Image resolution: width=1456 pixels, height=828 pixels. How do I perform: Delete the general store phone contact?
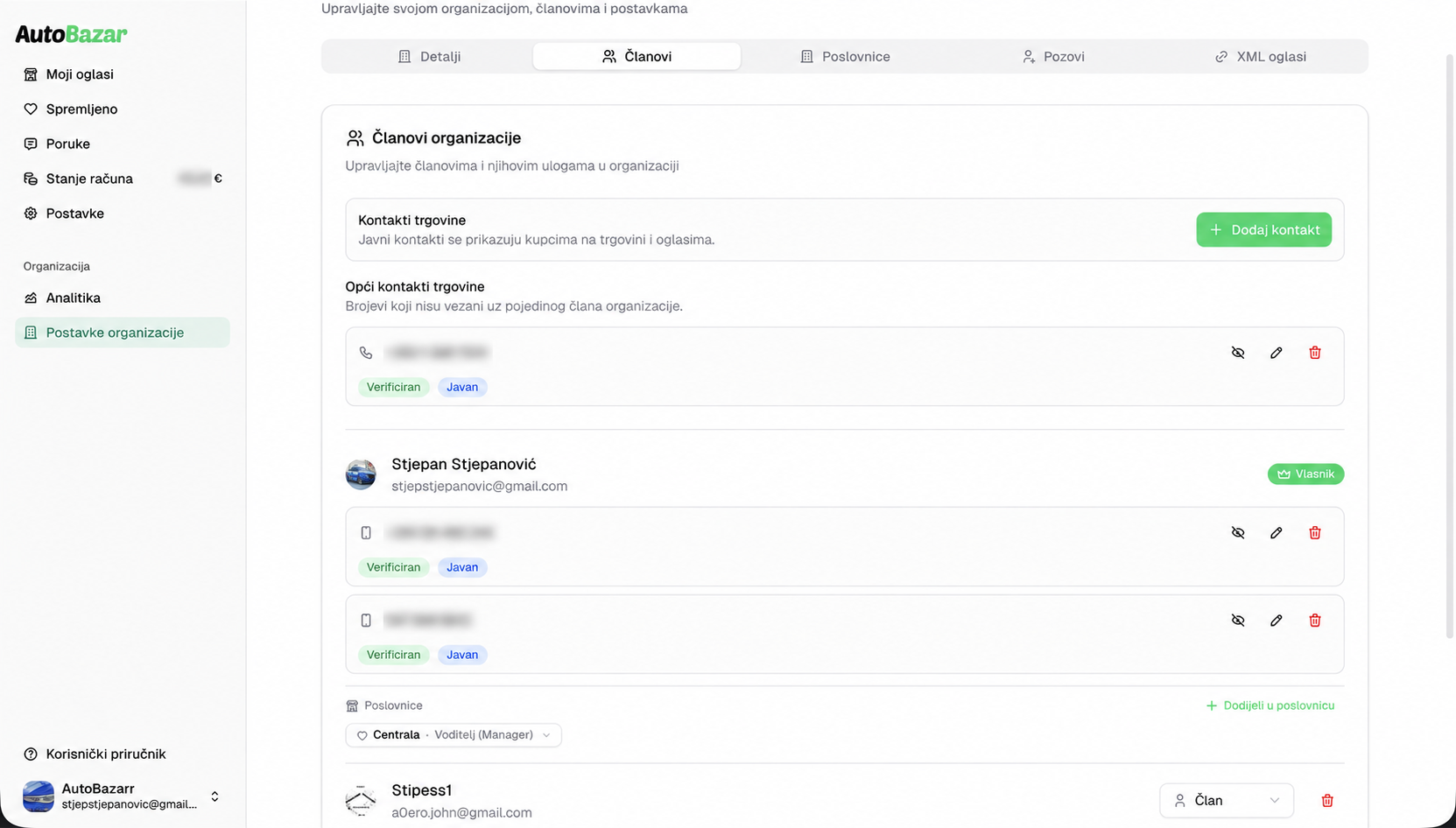click(x=1314, y=353)
